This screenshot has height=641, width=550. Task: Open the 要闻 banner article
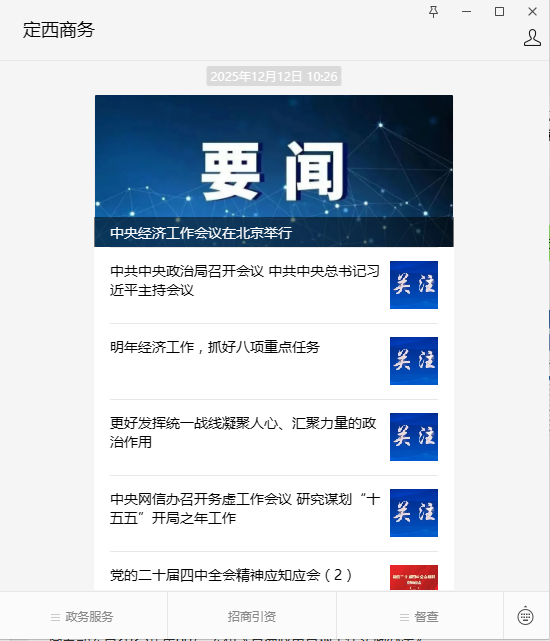(274, 171)
